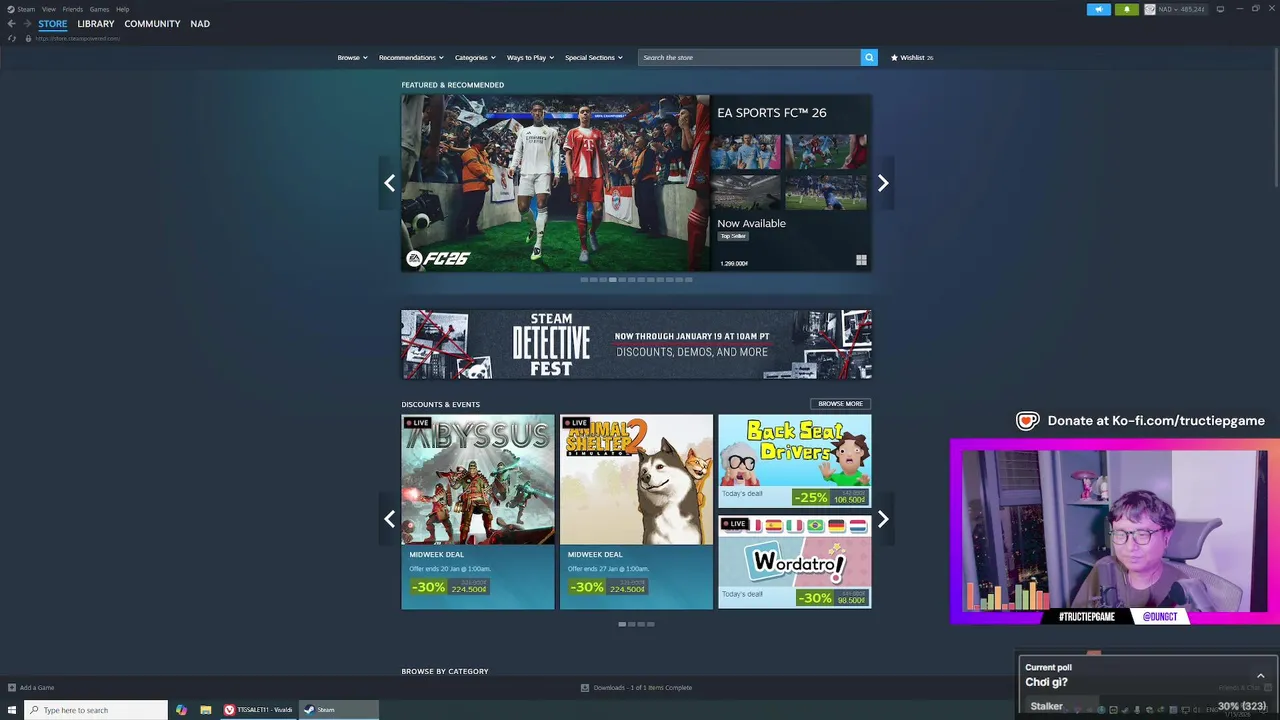Viewport: 1280px width, 720px height.
Task: Go to previous Discounts & Events page
Action: click(389, 519)
